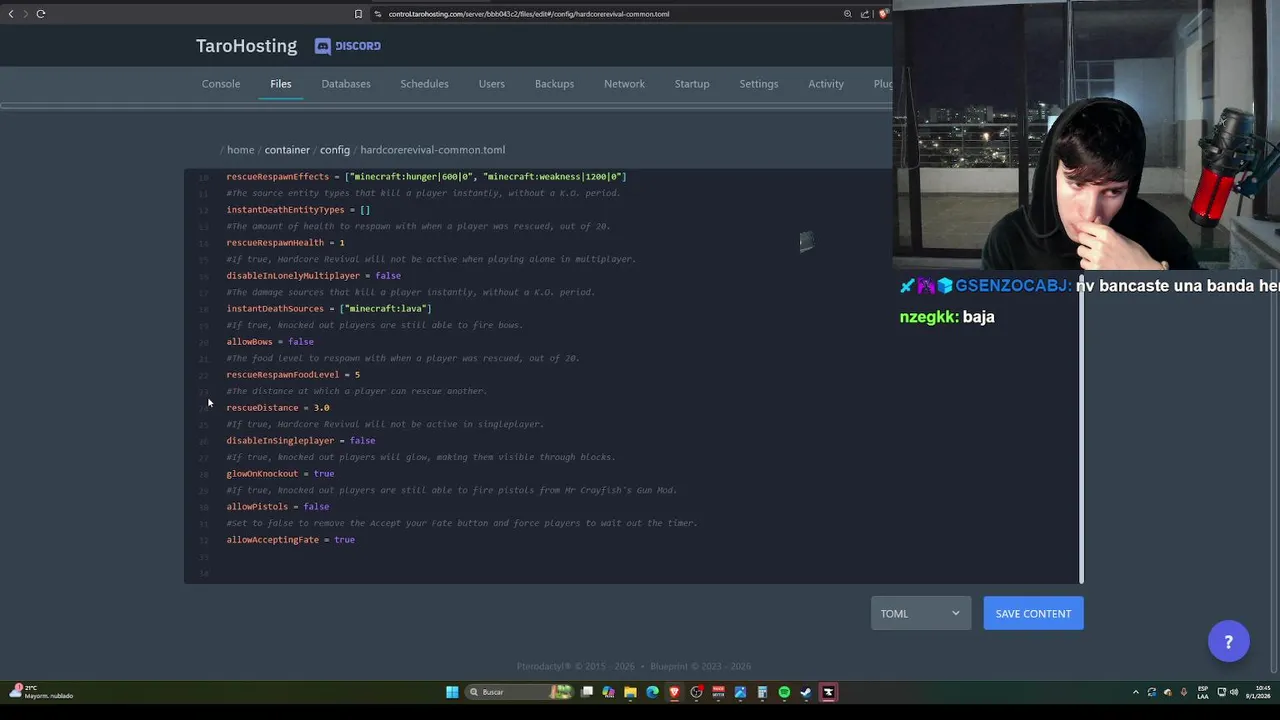Open Steam from taskbar
The height and width of the screenshot is (720, 1280).
(x=806, y=692)
